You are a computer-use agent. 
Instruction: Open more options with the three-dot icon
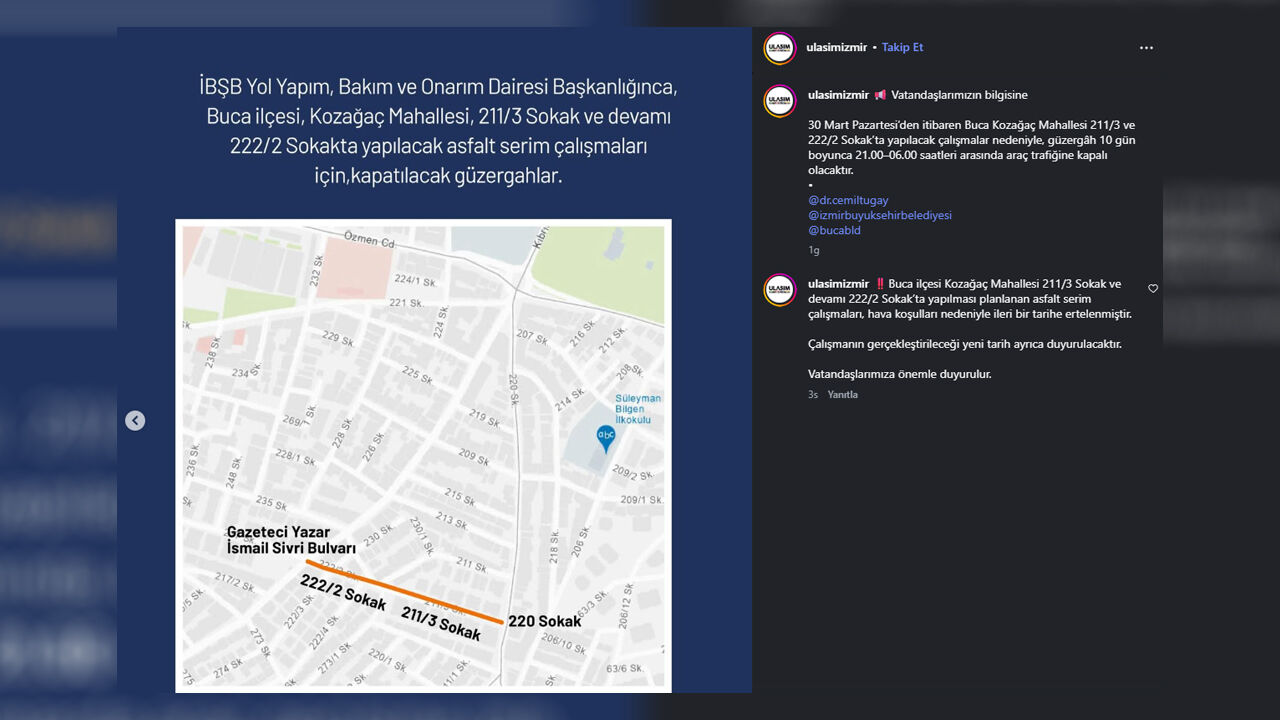pos(1146,48)
